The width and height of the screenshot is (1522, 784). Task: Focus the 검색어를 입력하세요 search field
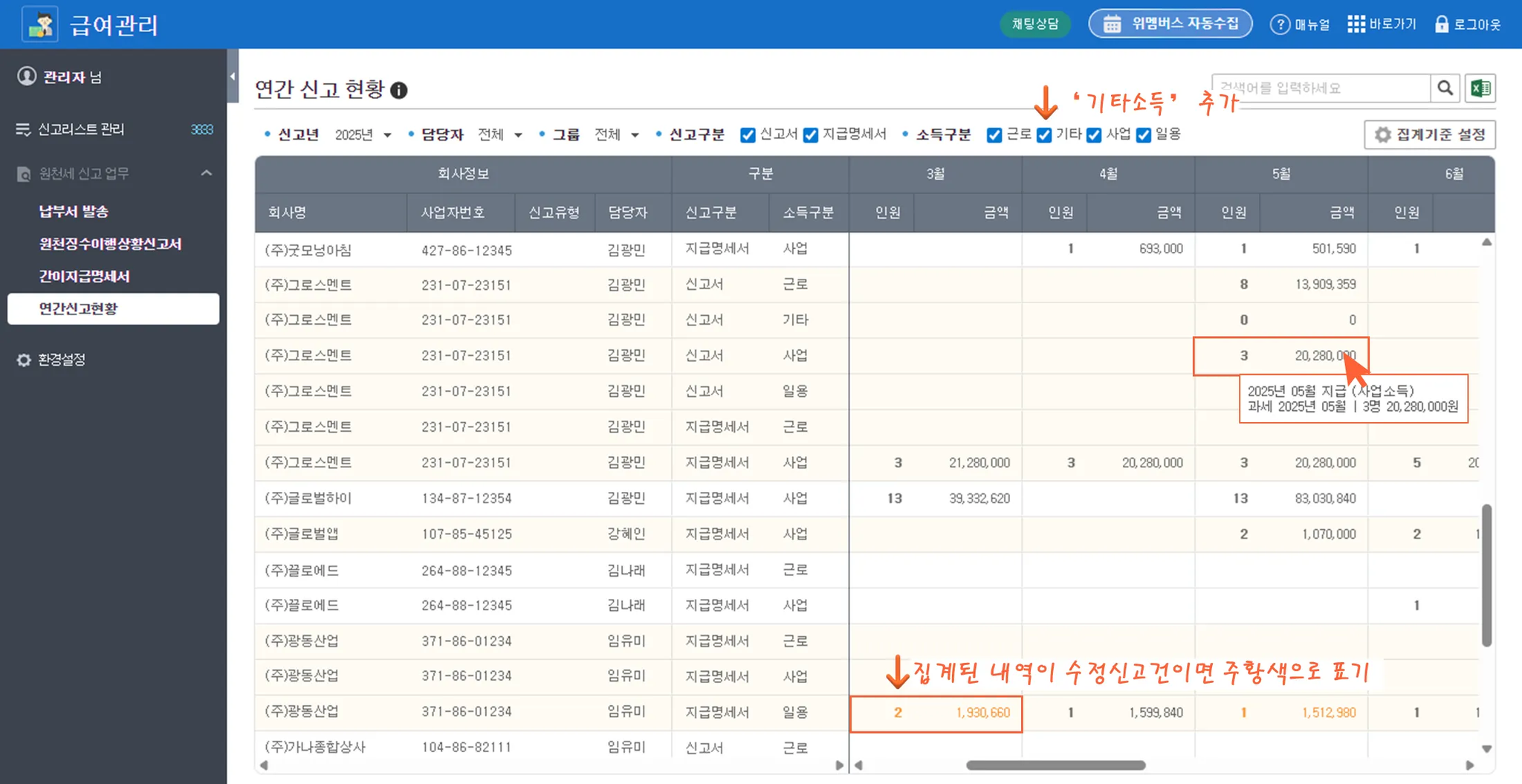point(1321,88)
